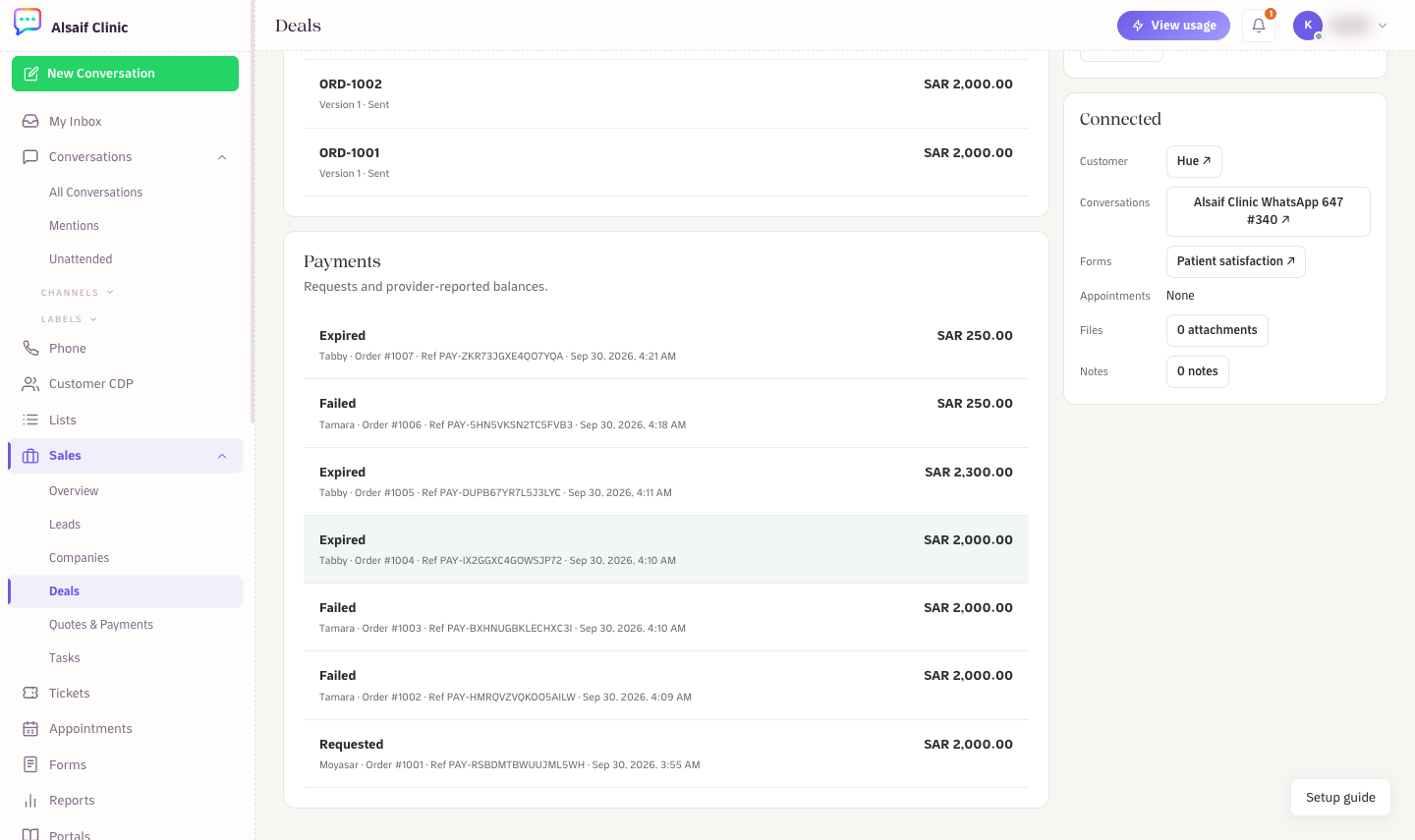Viewport: 1415px width, 840px height.
Task: Click lightning icon in View usage button
Action: (1138, 26)
